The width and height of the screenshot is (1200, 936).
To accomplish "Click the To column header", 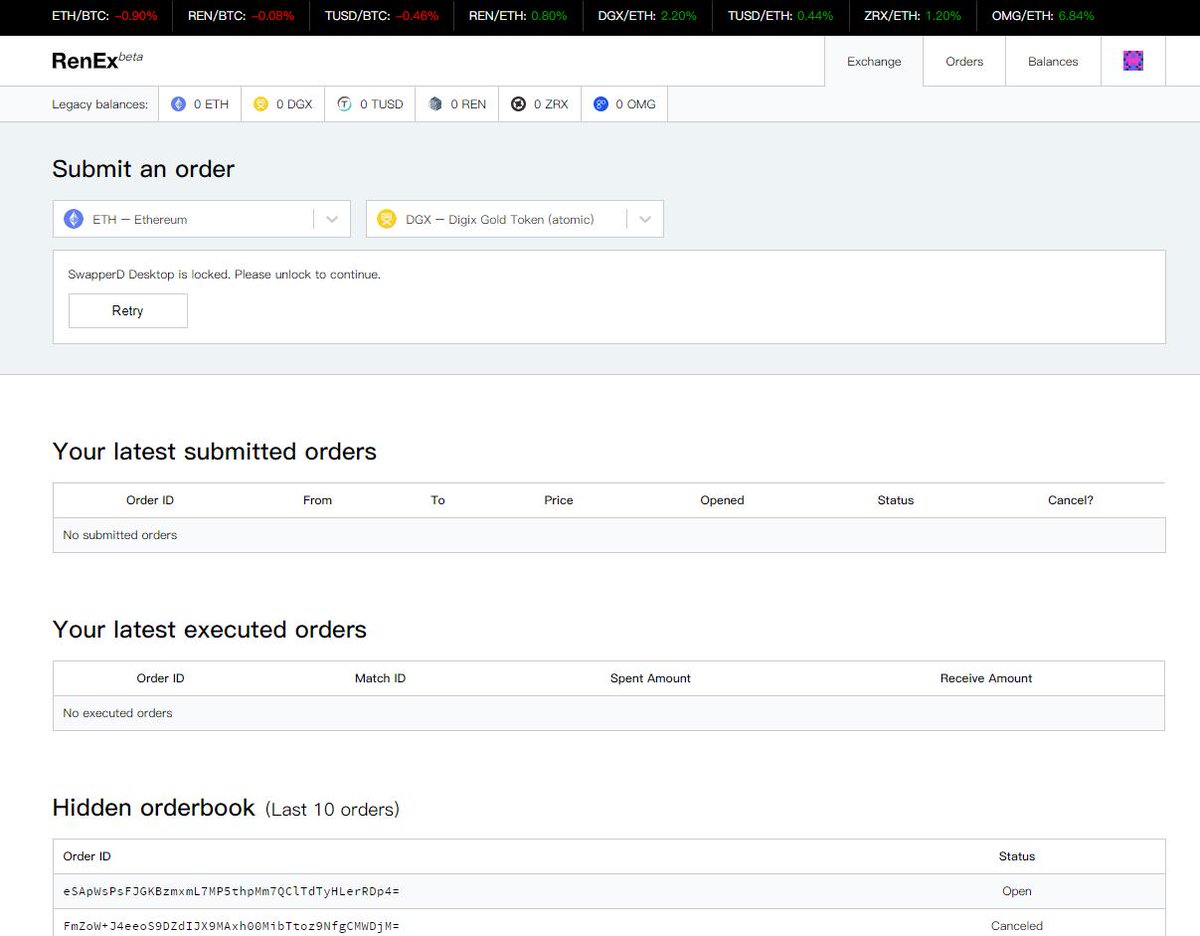I will pos(438,500).
